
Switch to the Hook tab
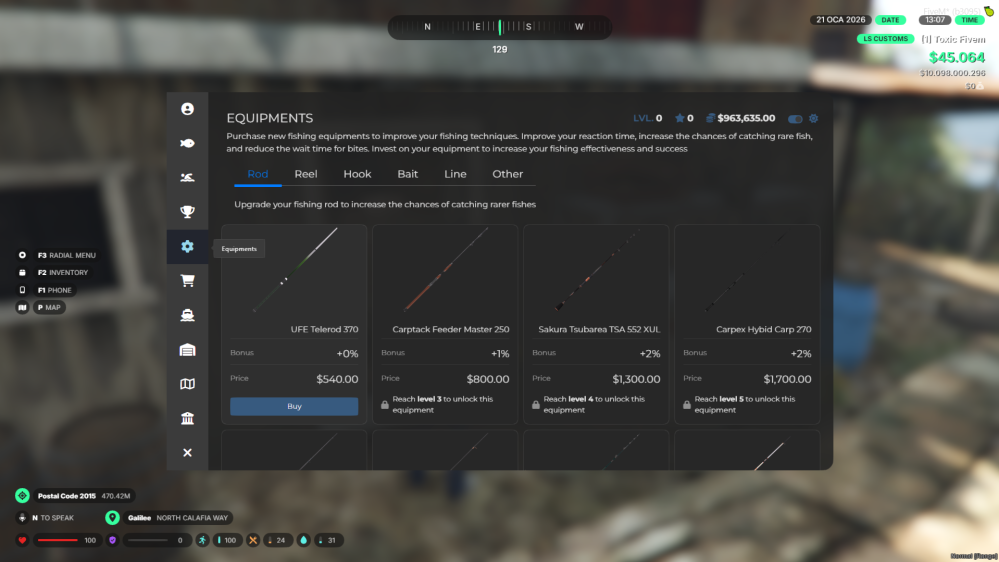pyautogui.click(x=357, y=174)
